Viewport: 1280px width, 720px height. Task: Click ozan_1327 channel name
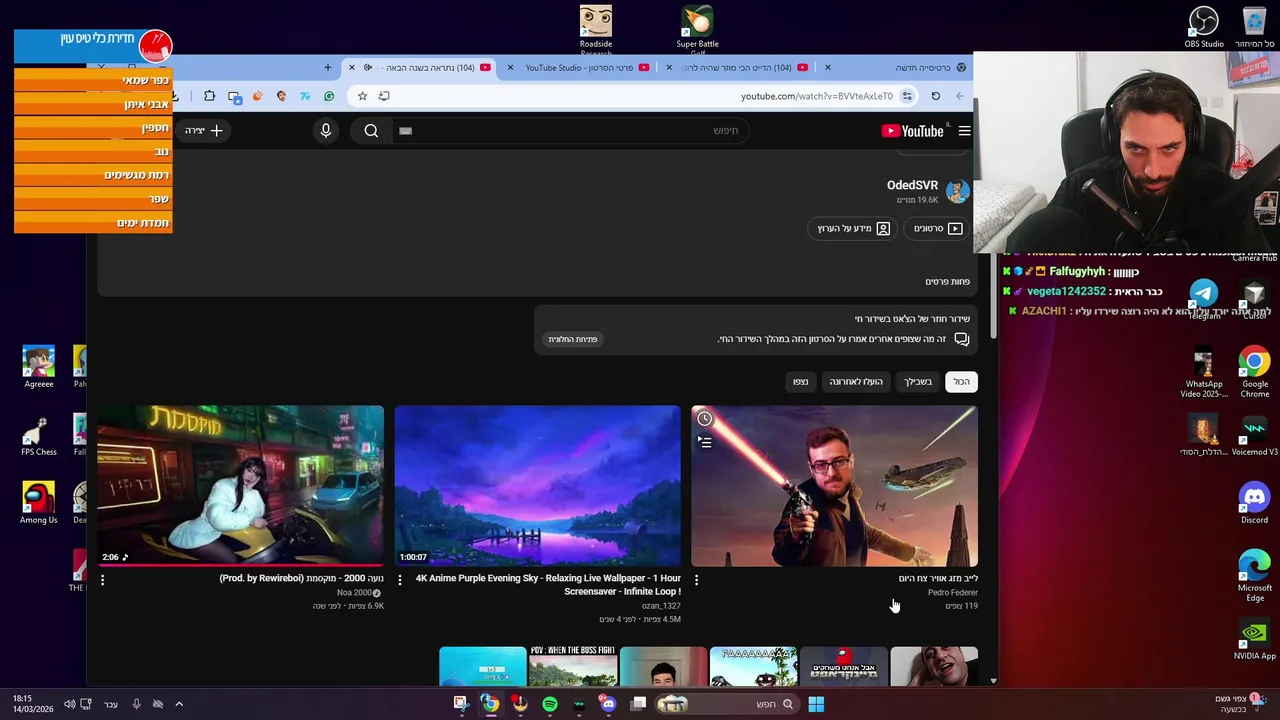click(x=661, y=605)
